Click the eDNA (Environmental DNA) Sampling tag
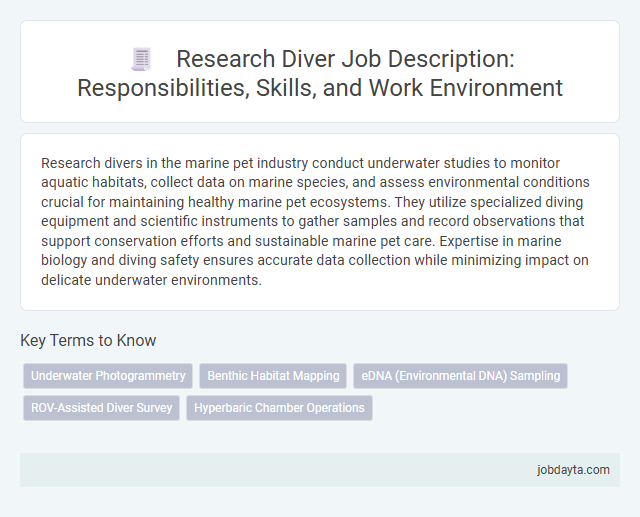Screen dimensions: 640x517 (460, 376)
